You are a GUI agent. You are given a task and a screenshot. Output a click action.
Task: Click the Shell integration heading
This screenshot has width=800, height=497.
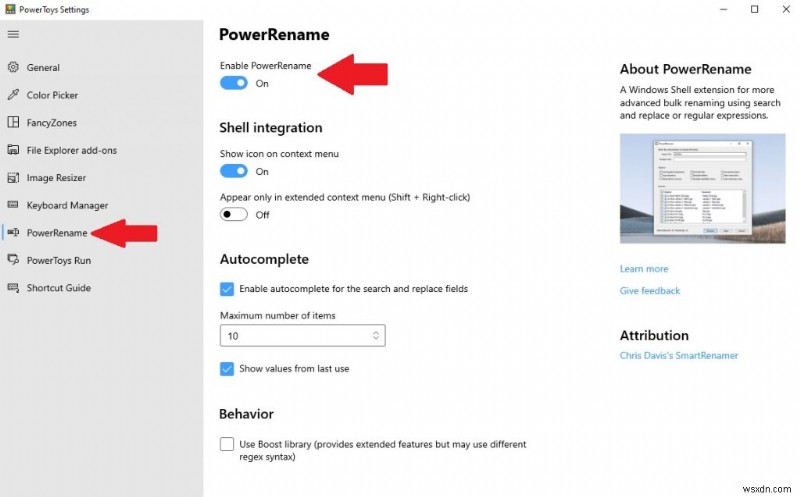pos(270,128)
